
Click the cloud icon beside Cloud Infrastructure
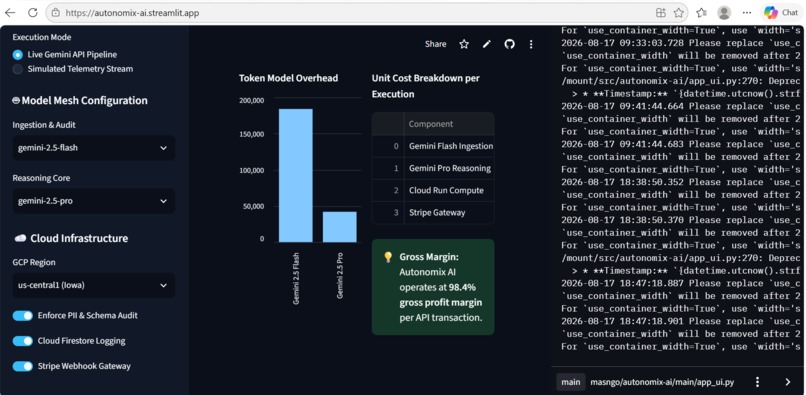(20, 238)
